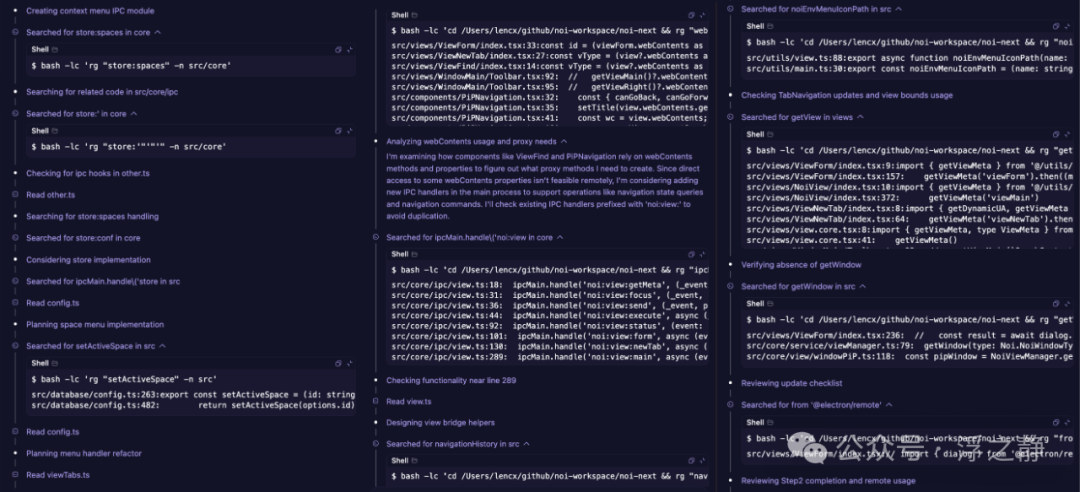1080x492 pixels.
Task: Select 'Planning menu handler refactor' step
Action: pos(84,453)
